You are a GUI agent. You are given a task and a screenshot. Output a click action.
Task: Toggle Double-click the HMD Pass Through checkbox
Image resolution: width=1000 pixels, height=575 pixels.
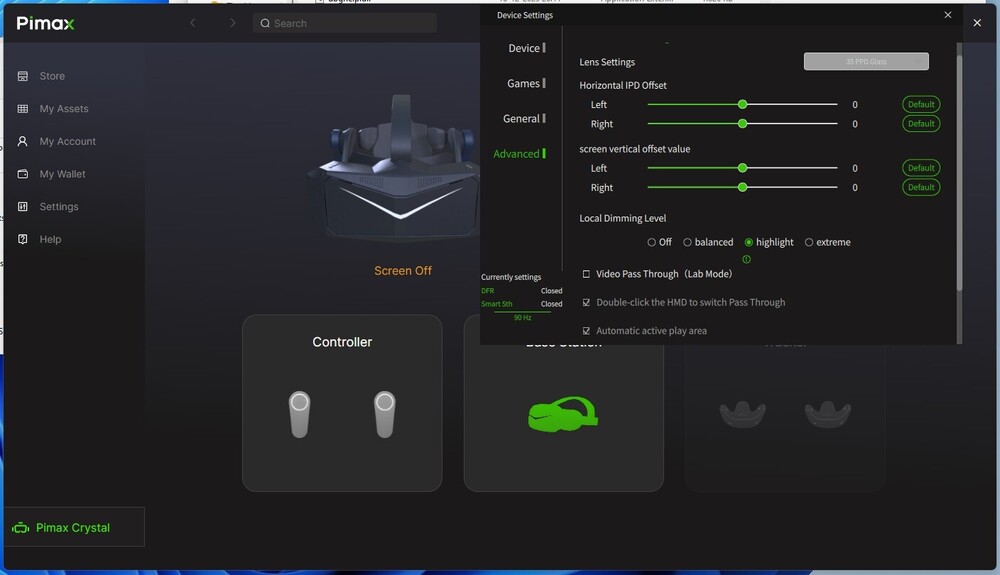click(x=586, y=302)
